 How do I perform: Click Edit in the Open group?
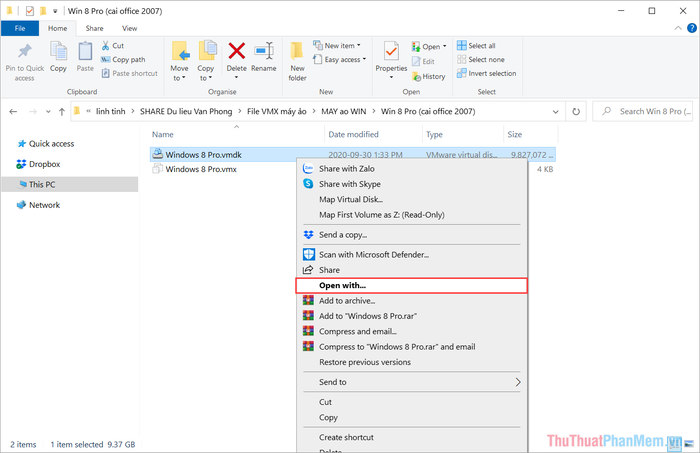[423, 62]
